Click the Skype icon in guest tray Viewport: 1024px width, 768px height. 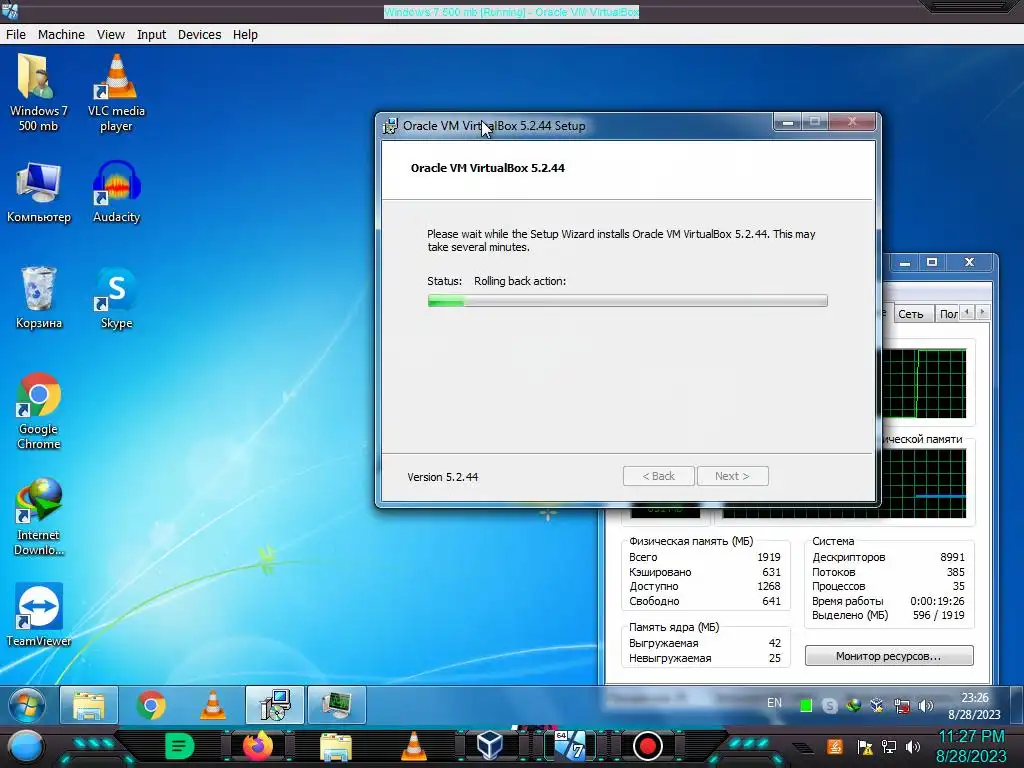click(x=829, y=705)
